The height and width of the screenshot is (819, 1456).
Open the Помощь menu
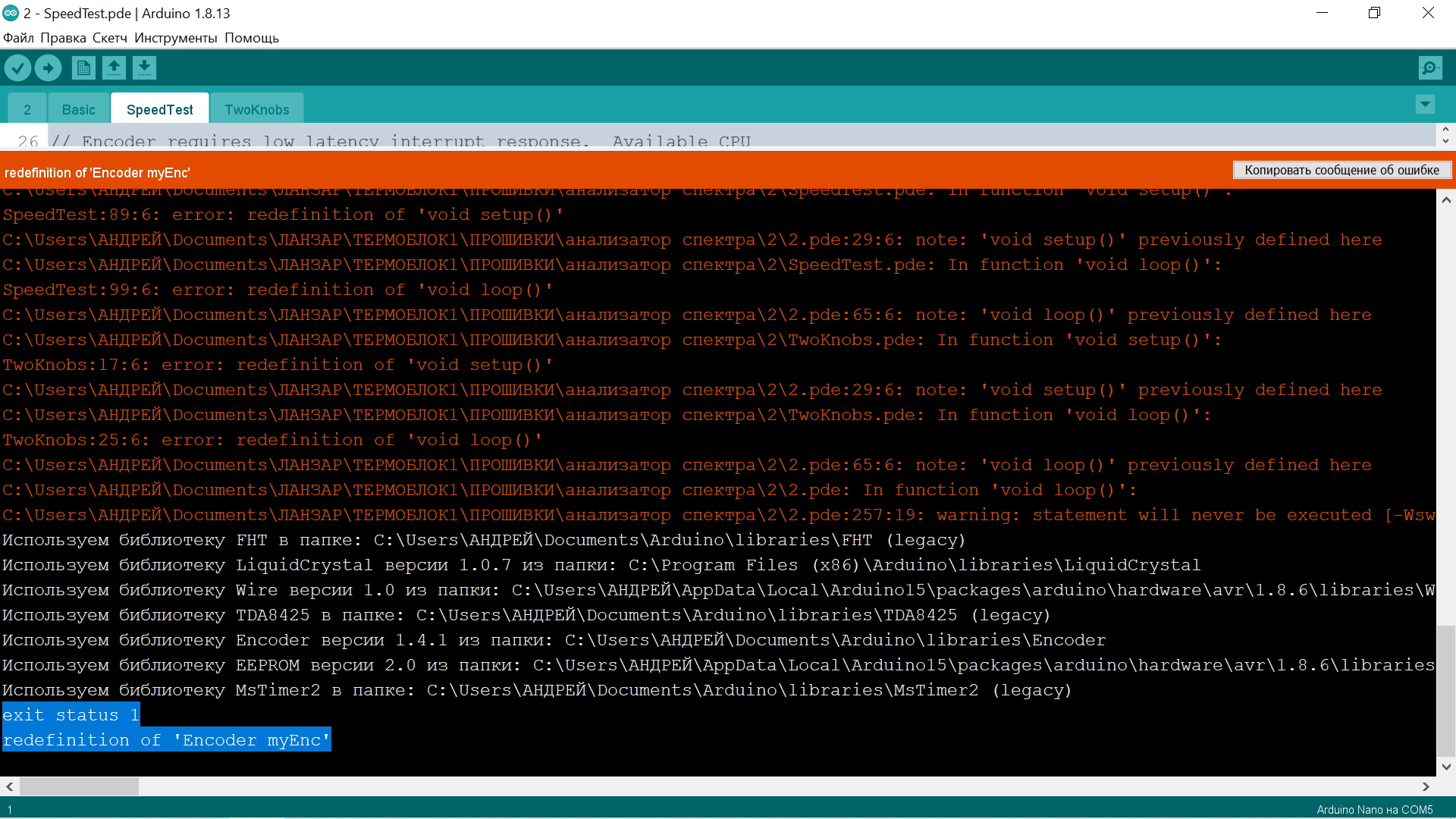tap(251, 38)
